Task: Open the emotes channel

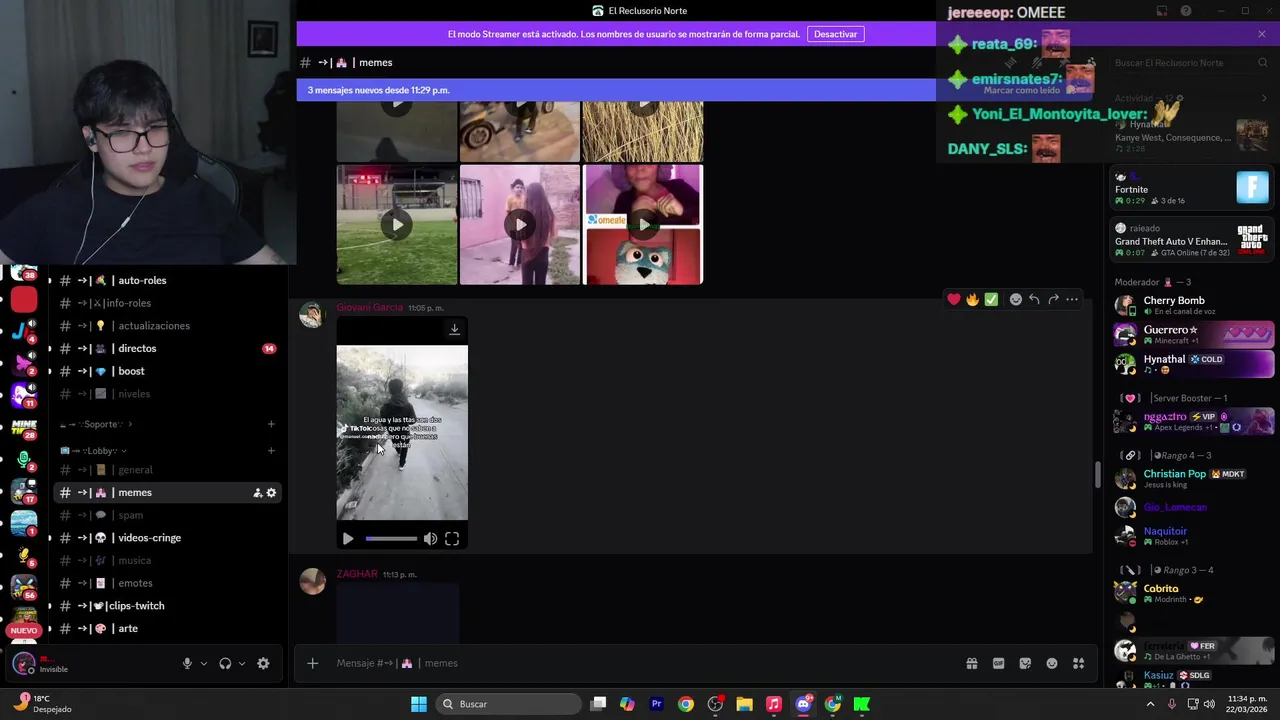Action: (166, 583)
